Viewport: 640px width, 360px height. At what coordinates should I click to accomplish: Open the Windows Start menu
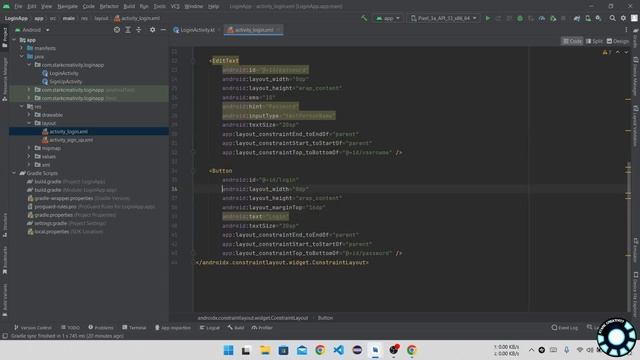(x=229, y=350)
